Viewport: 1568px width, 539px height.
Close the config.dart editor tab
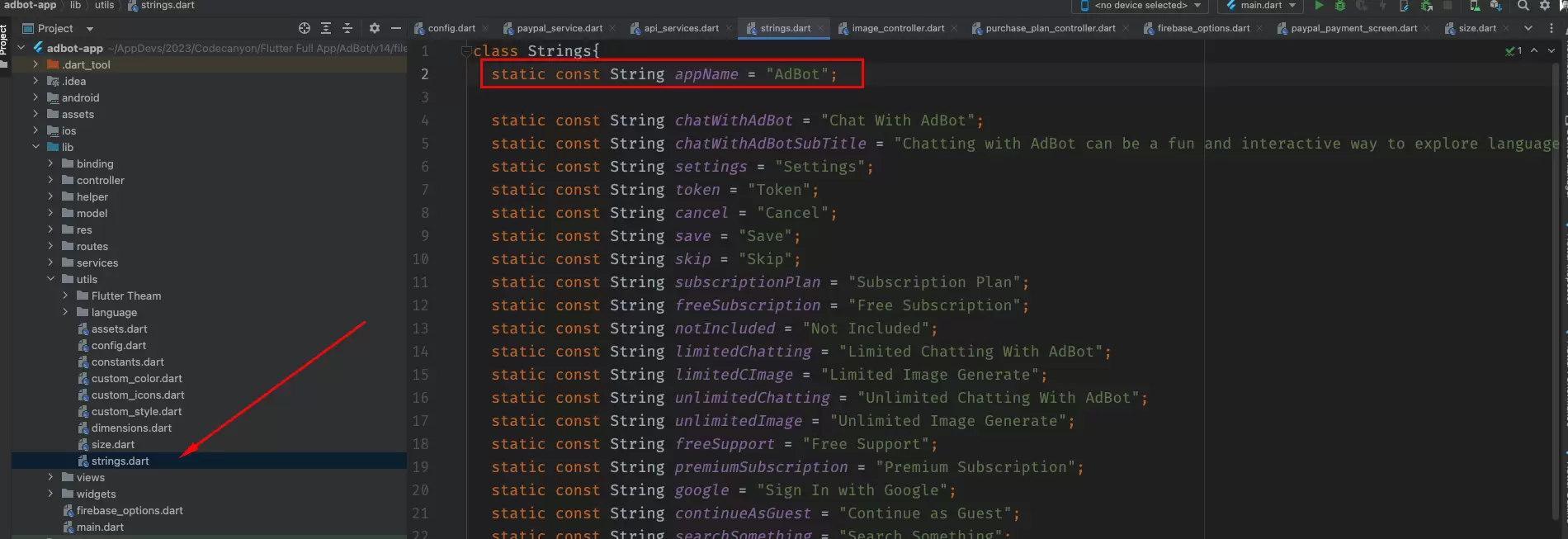pyautogui.click(x=485, y=28)
